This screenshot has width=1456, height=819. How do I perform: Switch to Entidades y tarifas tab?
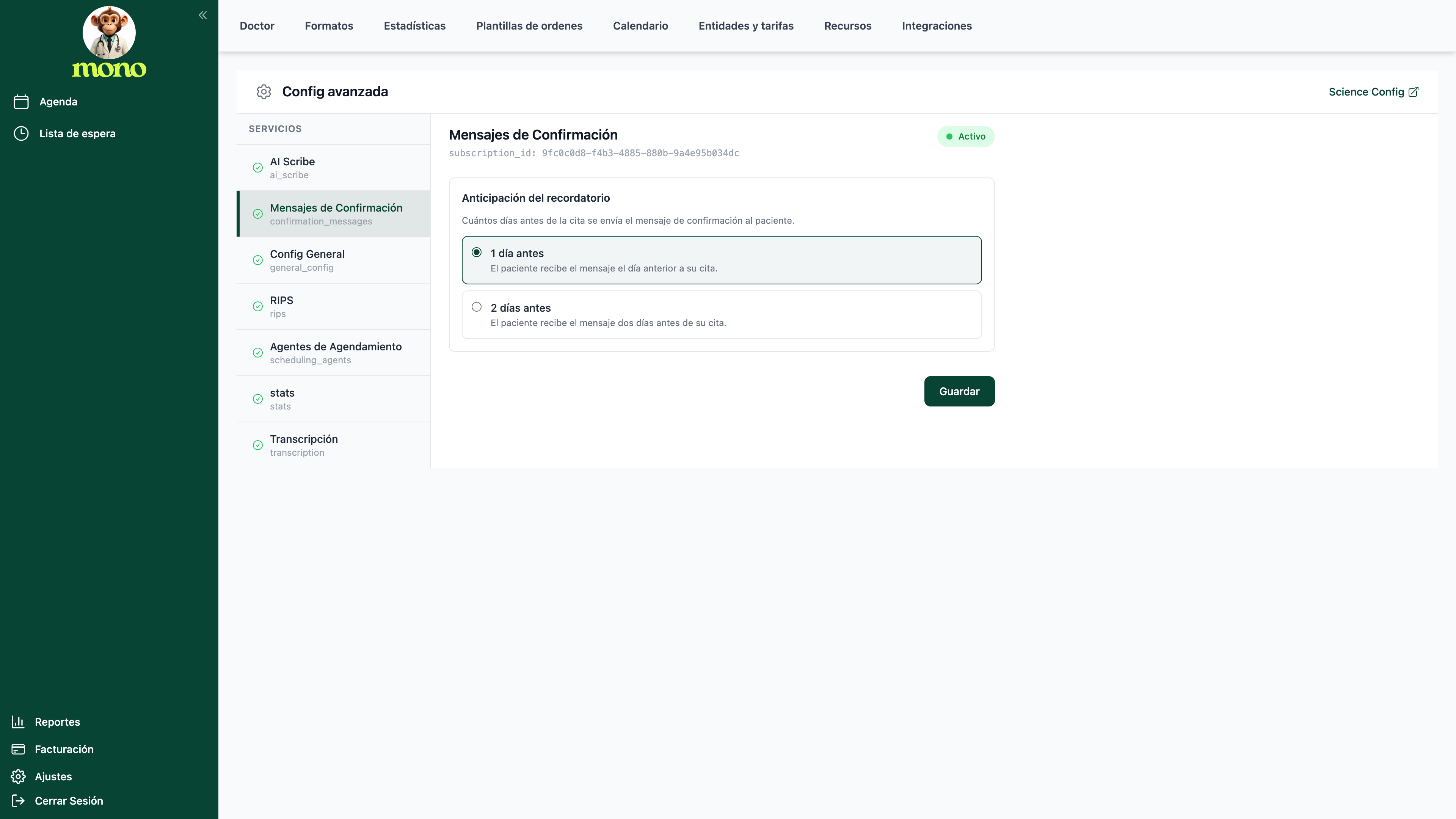click(746, 26)
